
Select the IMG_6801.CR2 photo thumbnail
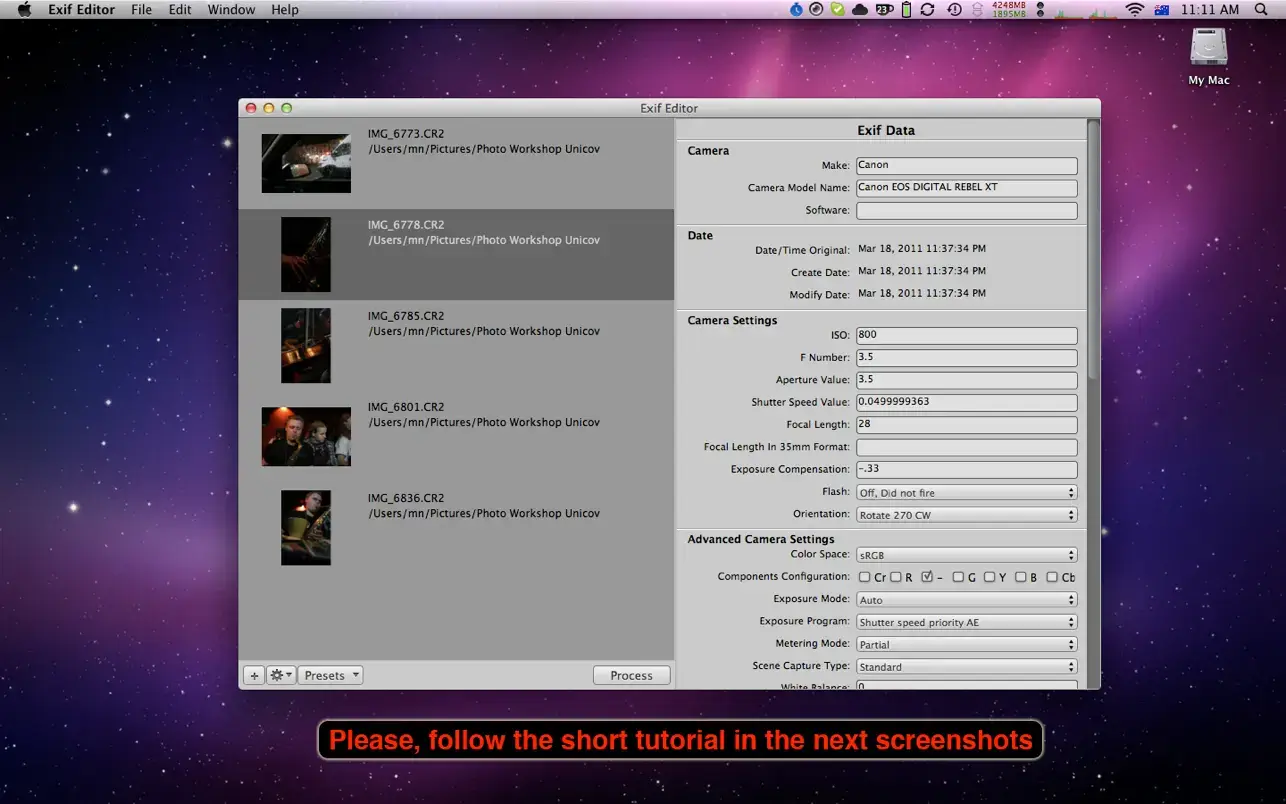click(x=306, y=436)
